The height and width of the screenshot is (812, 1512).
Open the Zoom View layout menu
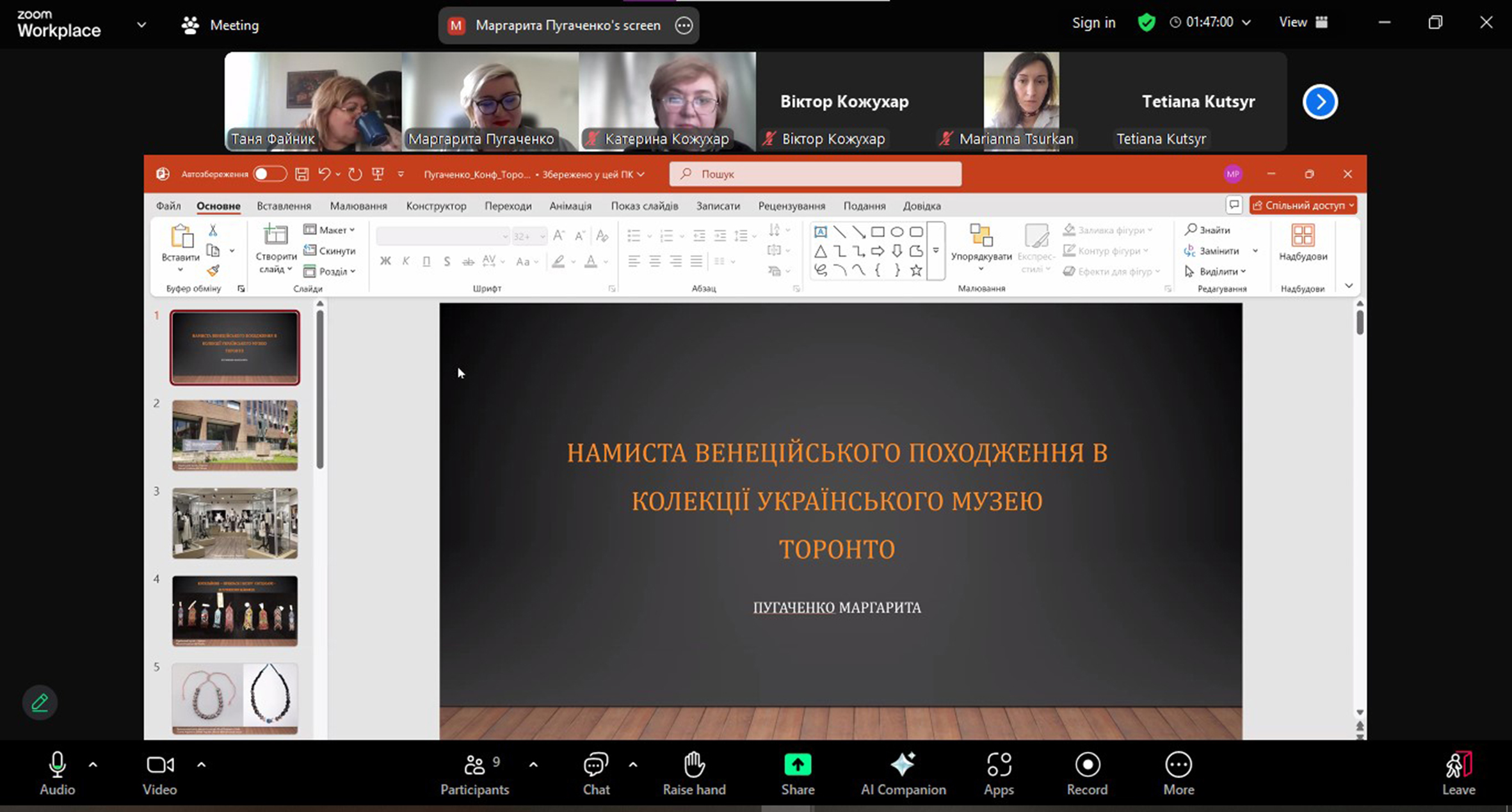1303,22
